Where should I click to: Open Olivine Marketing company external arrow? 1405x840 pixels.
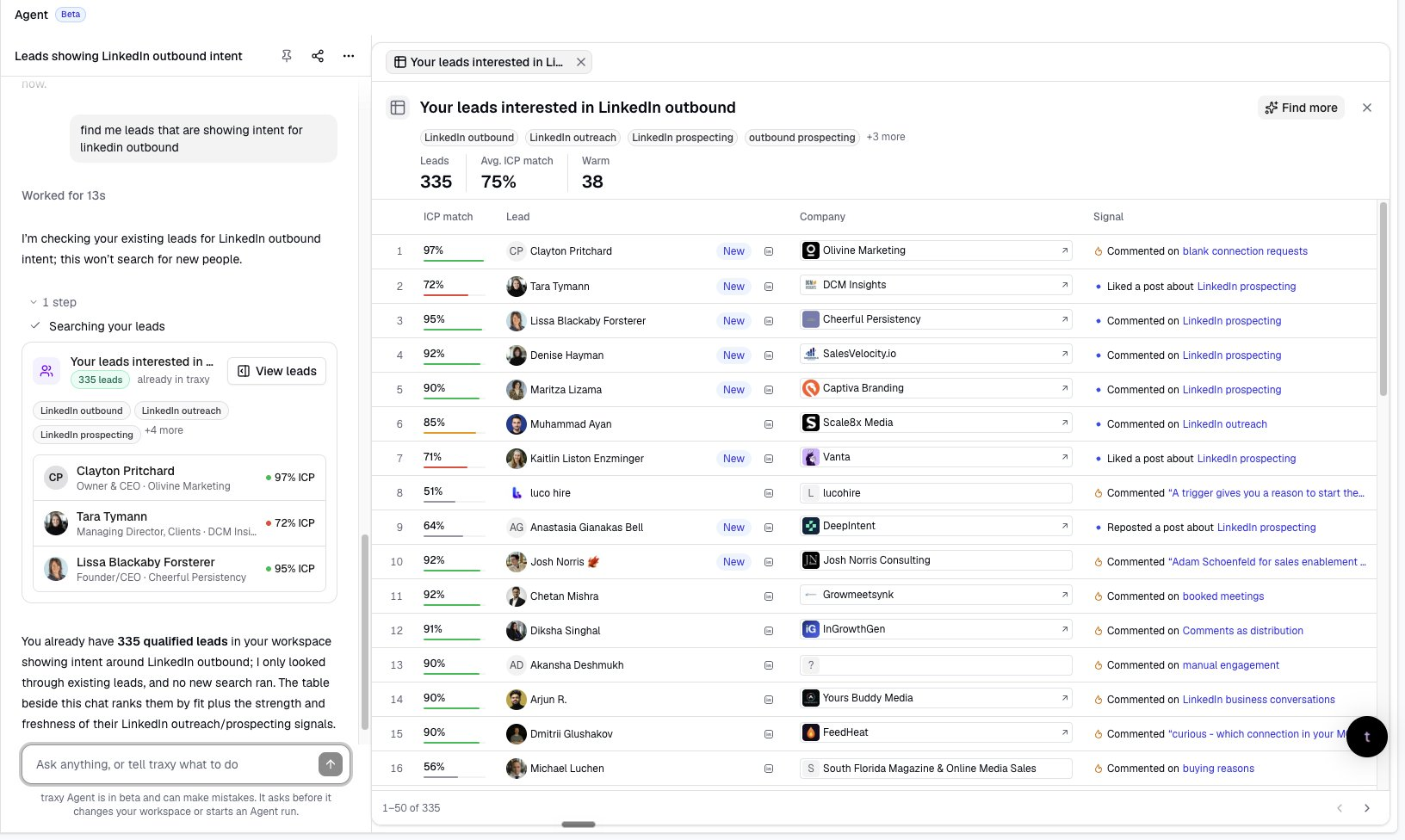coord(1065,250)
